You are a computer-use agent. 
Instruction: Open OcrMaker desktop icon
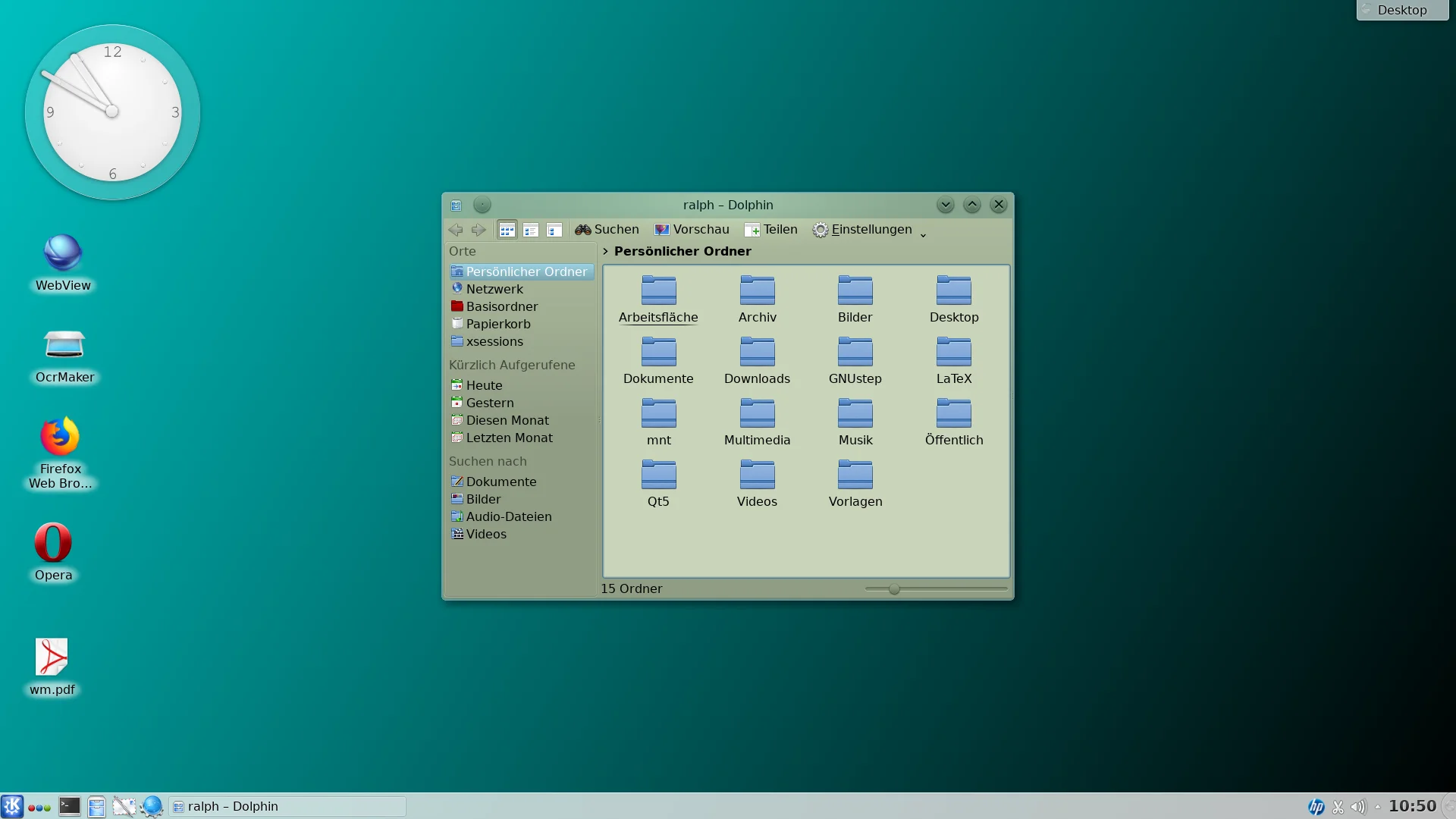[64, 356]
